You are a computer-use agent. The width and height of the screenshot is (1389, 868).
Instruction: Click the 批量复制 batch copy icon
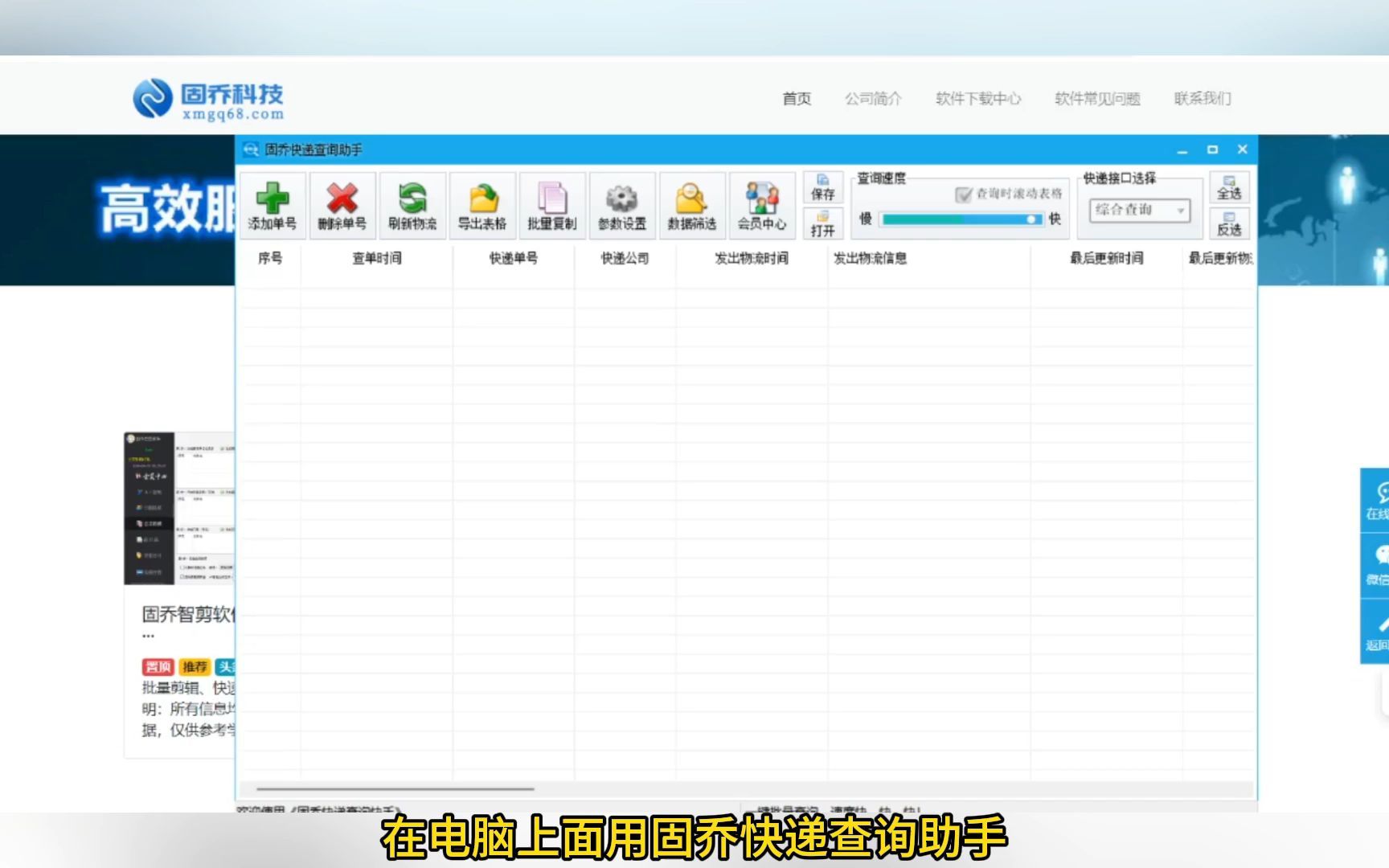pos(552,206)
